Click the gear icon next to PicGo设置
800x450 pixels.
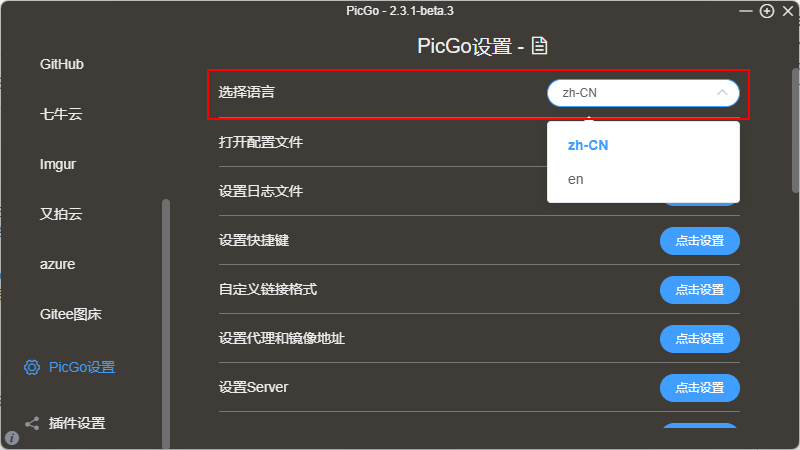click(32, 367)
